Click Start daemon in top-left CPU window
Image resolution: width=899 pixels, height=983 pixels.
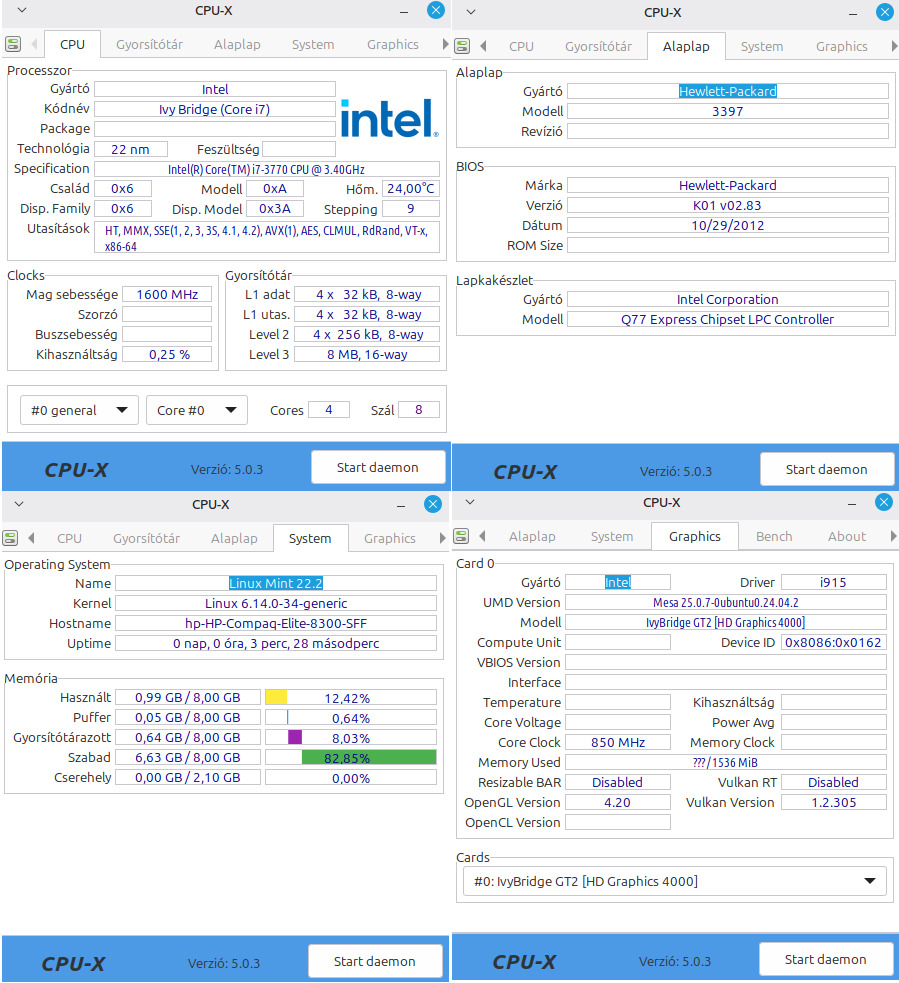(377, 467)
